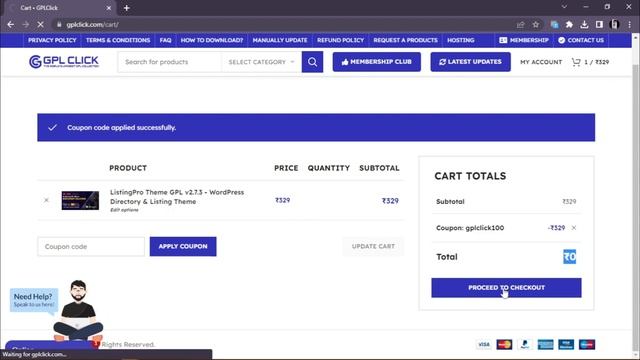Screen dimensions: 640x360
Task: Open the Need Help chat bubble
Action: [34, 300]
